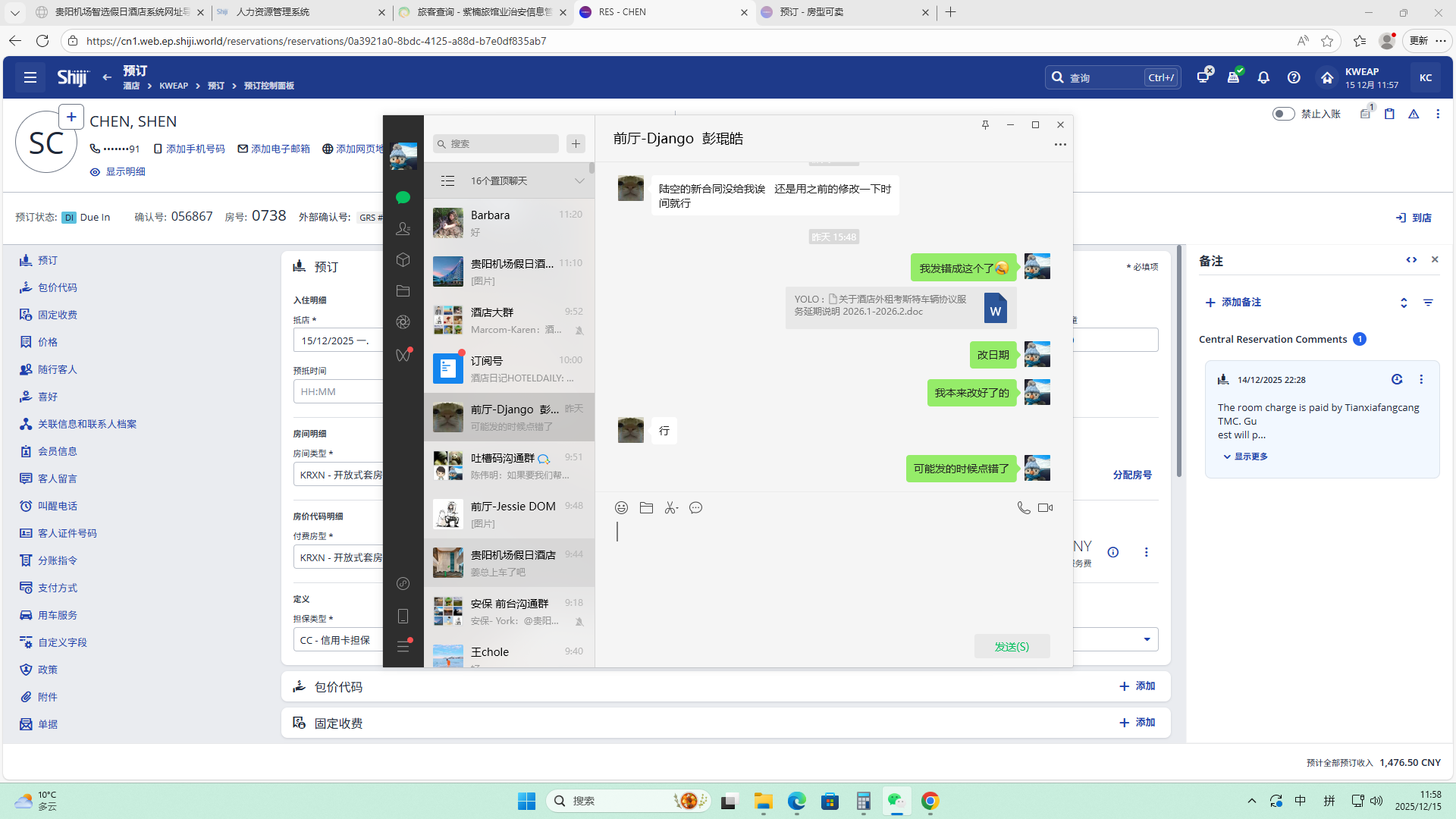Switch to 人力资源管理系统 browser tab
Image resolution: width=1456 pixels, height=819 pixels.
point(273,12)
